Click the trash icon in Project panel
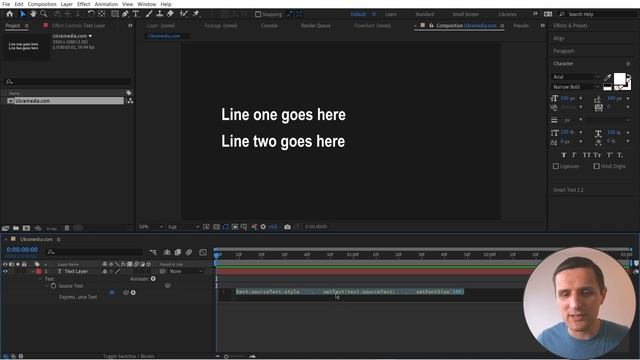The image size is (640, 360). pyautogui.click(x=67, y=228)
